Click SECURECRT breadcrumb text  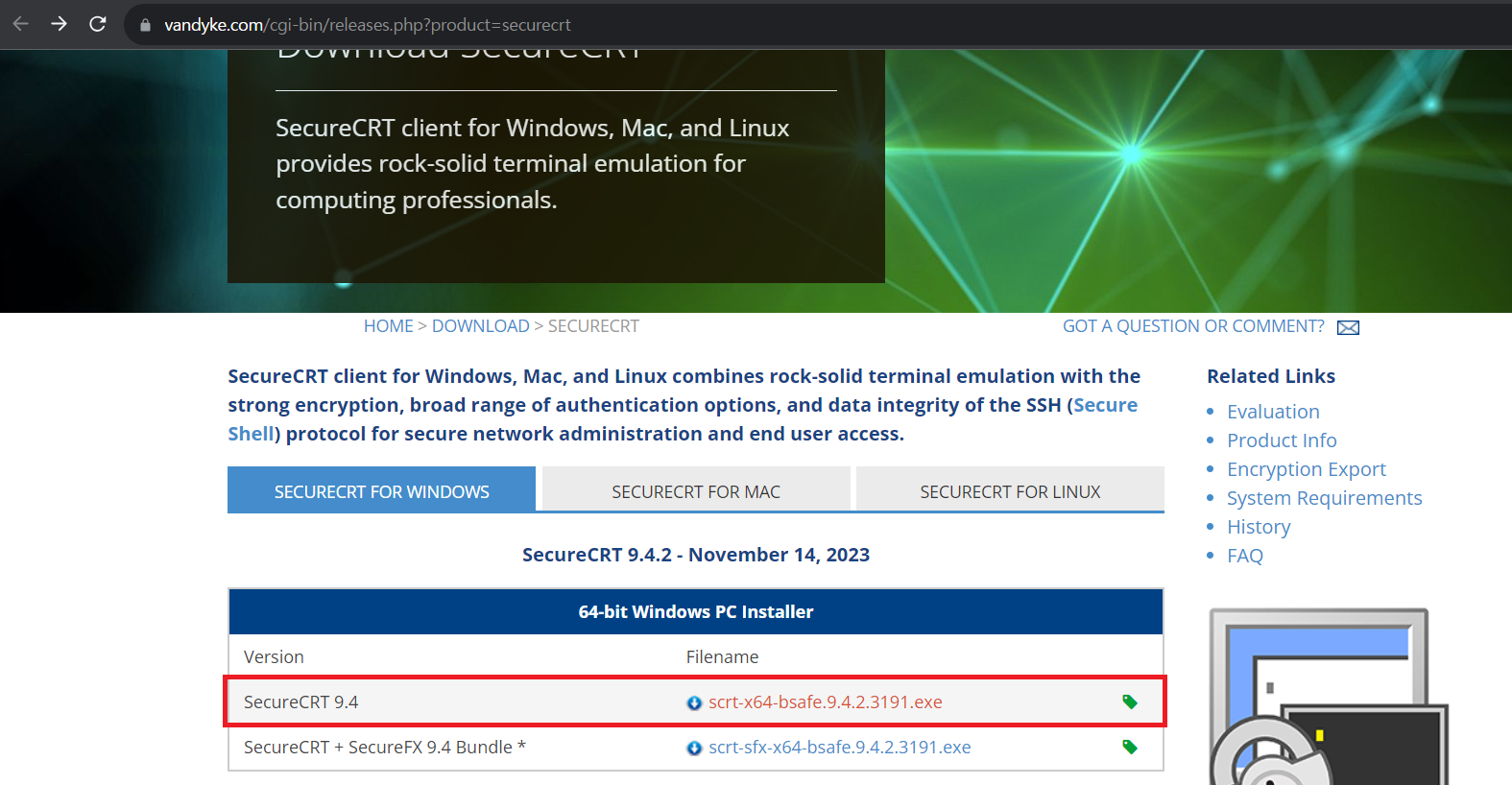pos(593,326)
